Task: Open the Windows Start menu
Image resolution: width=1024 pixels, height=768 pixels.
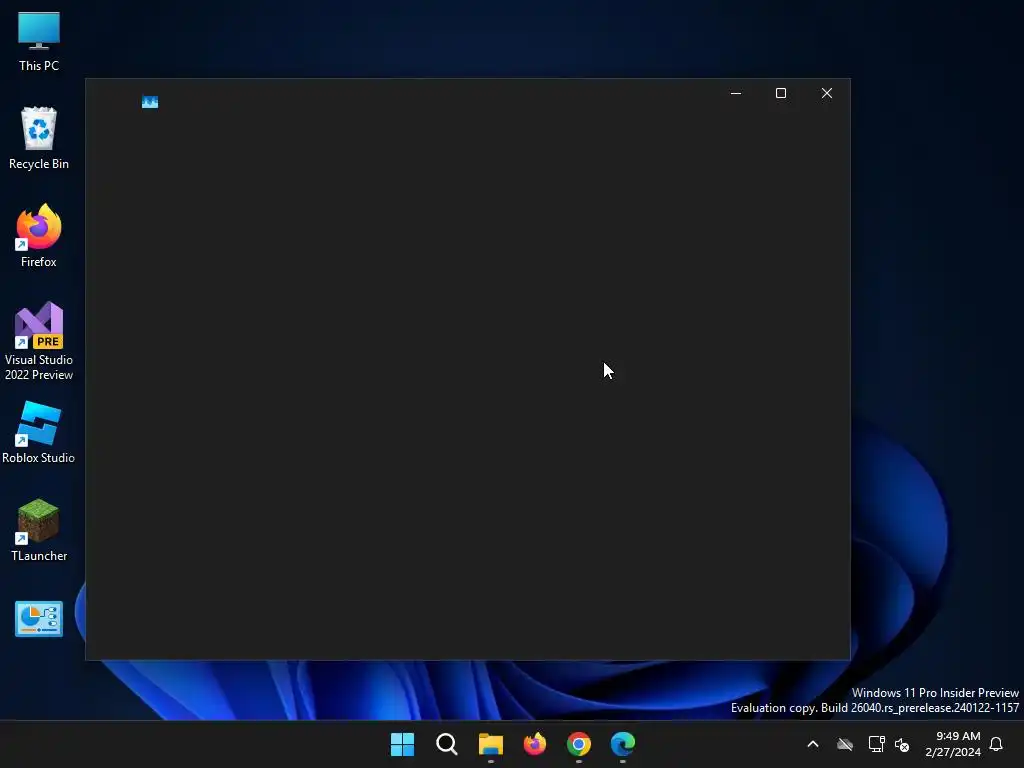Action: pyautogui.click(x=402, y=744)
